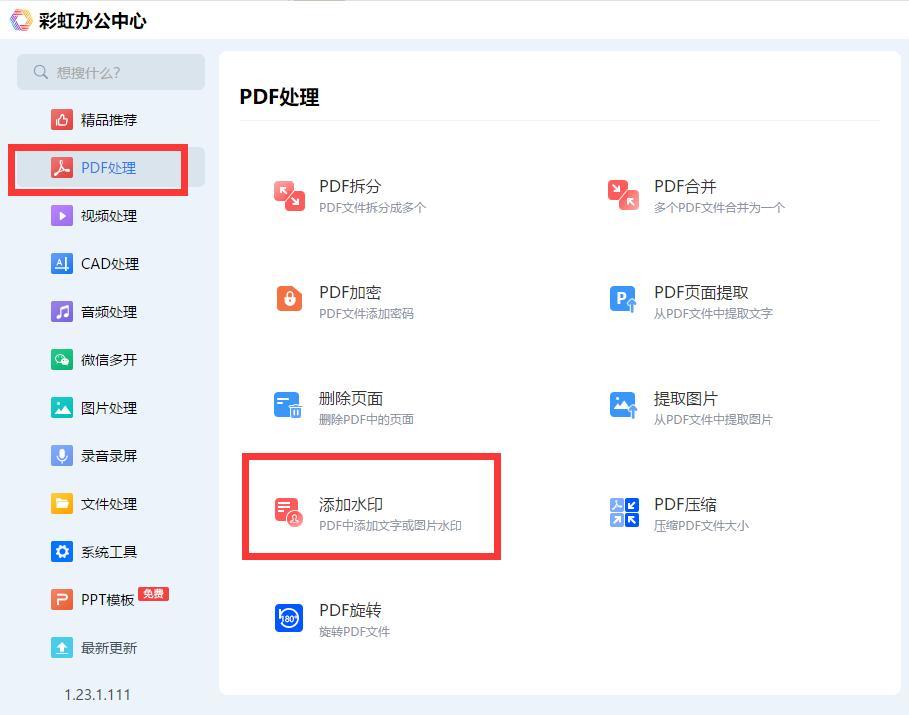Click the 最新更新 upload arrow icon
This screenshot has height=715, width=909.
click(x=62, y=648)
